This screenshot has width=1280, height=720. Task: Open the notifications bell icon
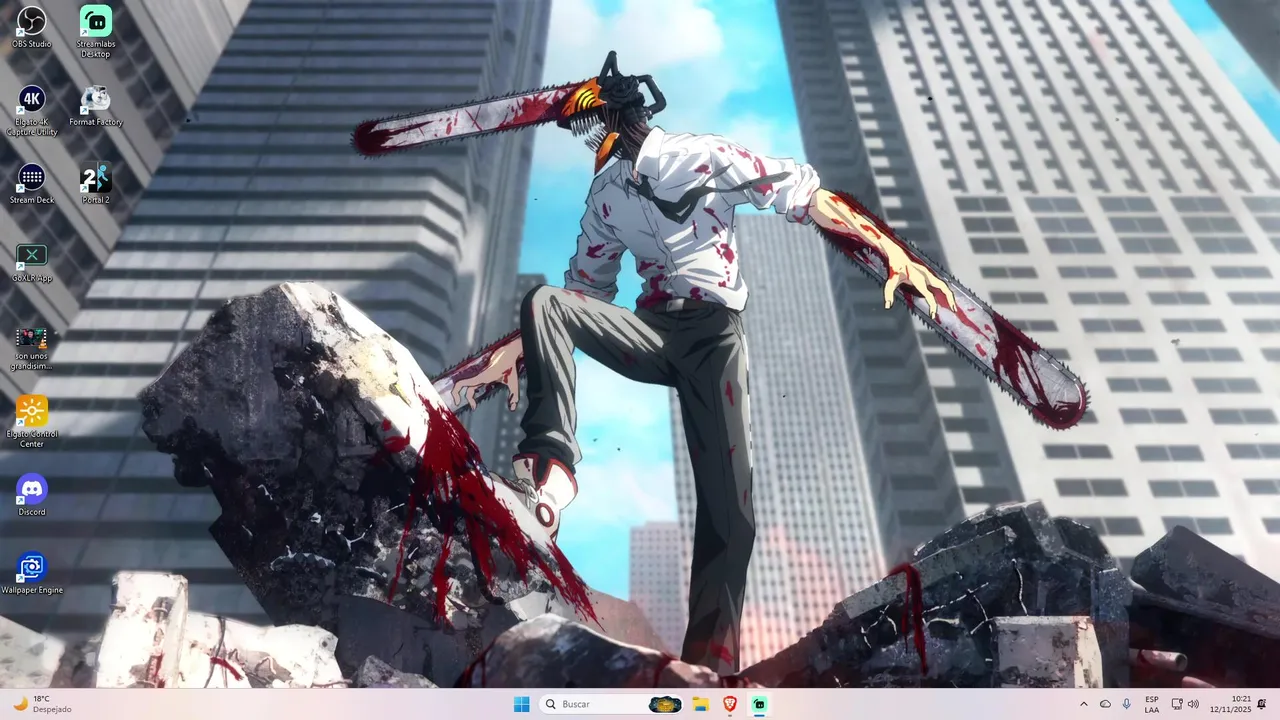(x=1262, y=704)
